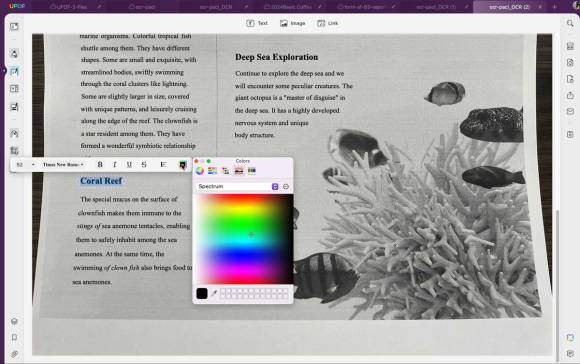Switch to Image Palettes tab in Colors
Image resolution: width=580 pixels, height=364 pixels.
[x=239, y=171]
